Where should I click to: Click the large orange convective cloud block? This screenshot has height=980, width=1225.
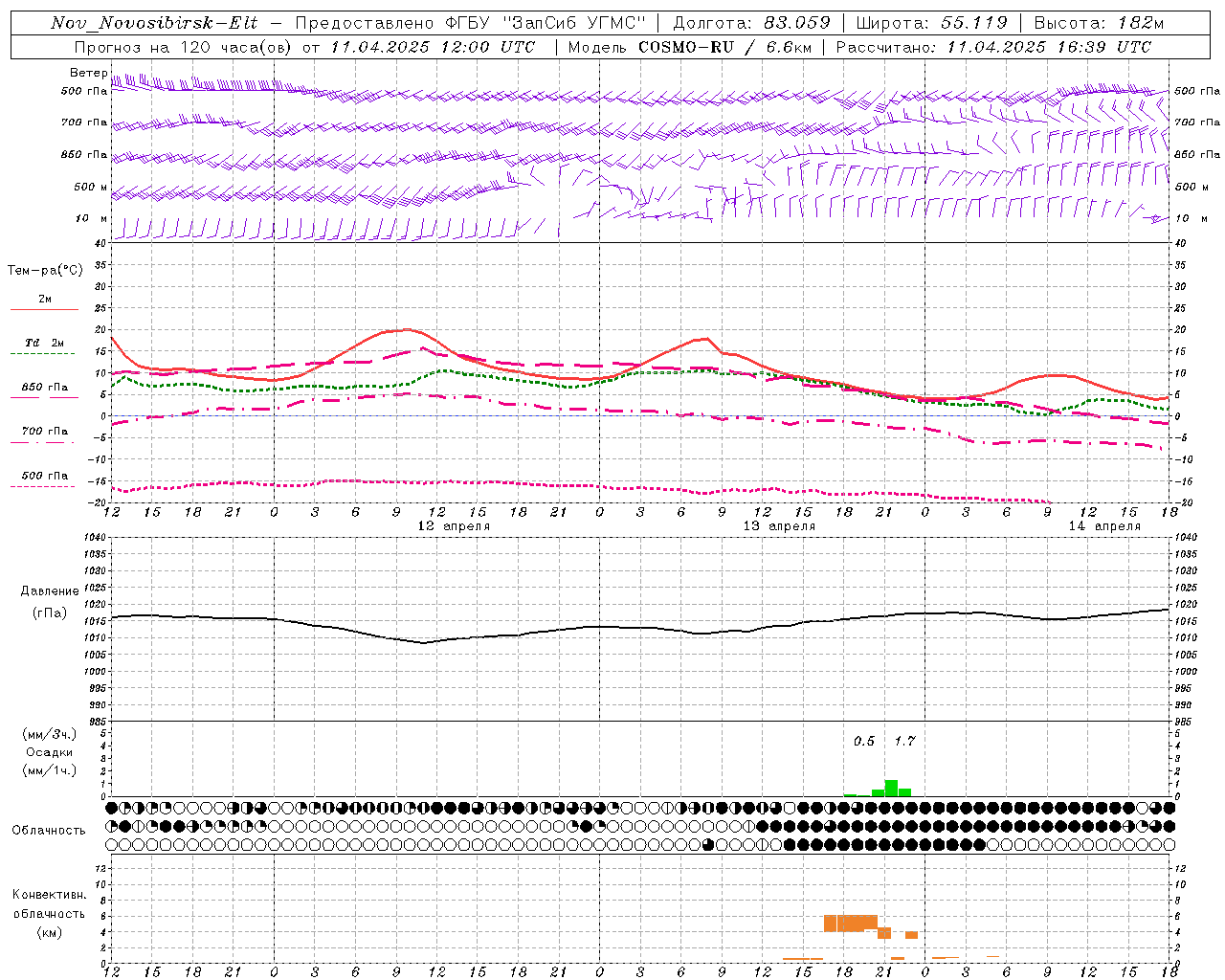[x=851, y=924]
